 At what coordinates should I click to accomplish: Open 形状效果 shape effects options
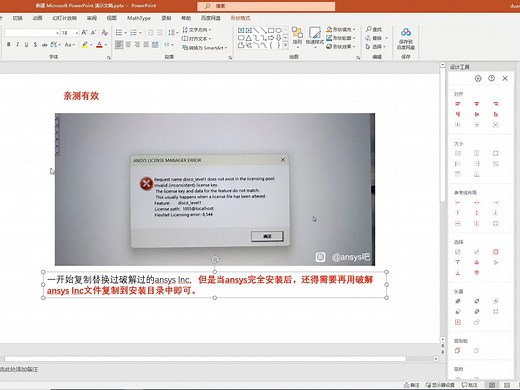(341, 47)
